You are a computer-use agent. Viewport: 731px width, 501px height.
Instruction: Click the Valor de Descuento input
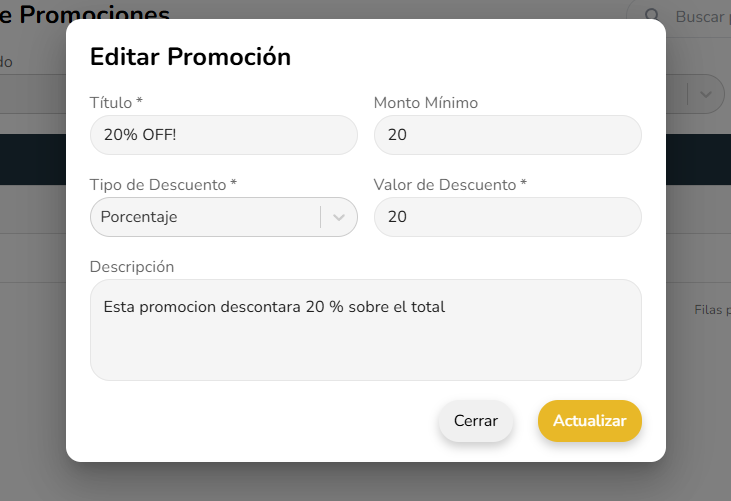pyautogui.click(x=507, y=217)
